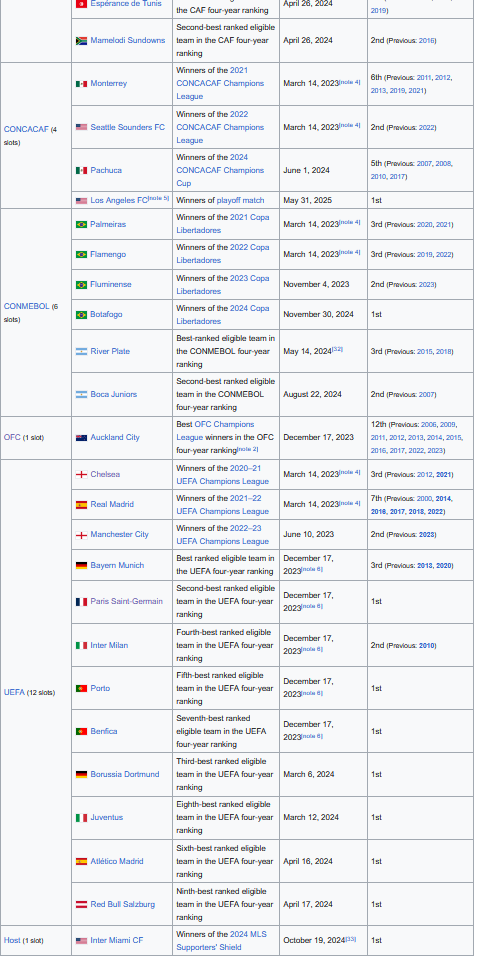The image size is (477, 957).
Task: Follow the OFC Champions League link
Action: click(217, 431)
